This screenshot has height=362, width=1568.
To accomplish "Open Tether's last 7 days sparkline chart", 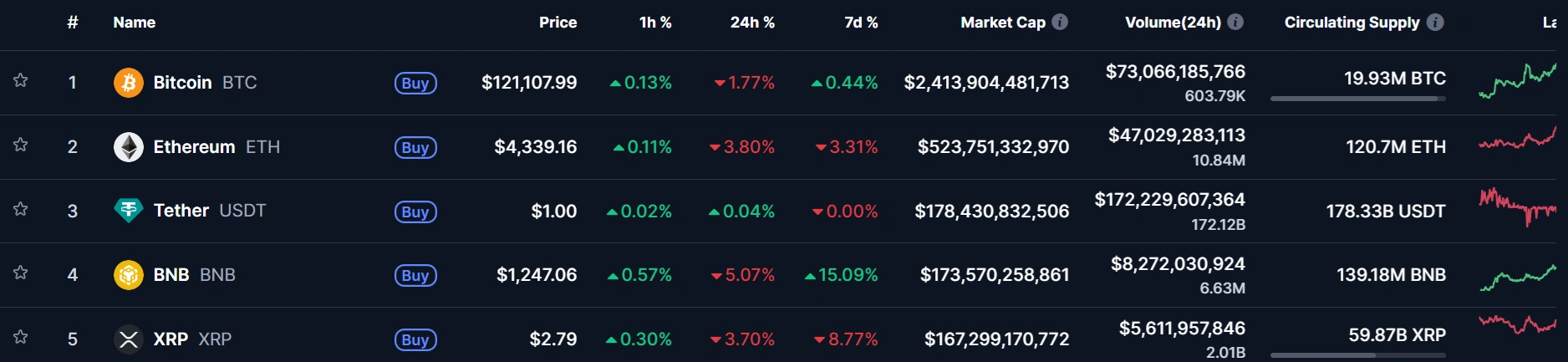I will click(x=1517, y=207).
